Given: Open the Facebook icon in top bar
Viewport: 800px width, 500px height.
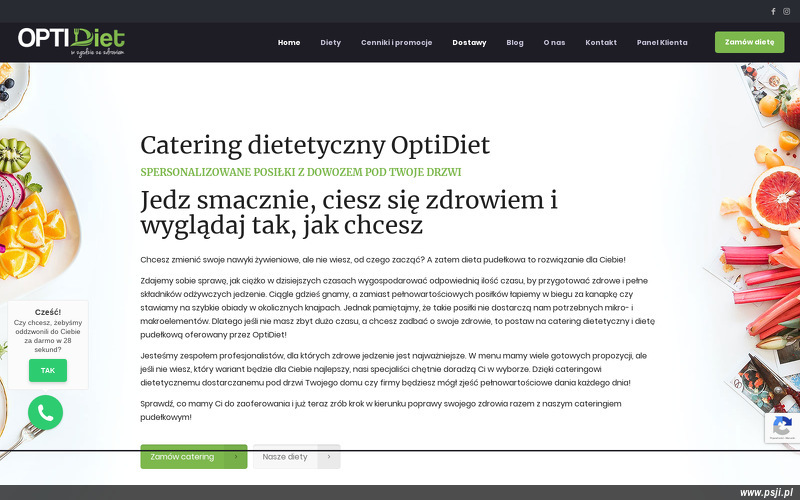Looking at the screenshot, I should pos(773,11).
